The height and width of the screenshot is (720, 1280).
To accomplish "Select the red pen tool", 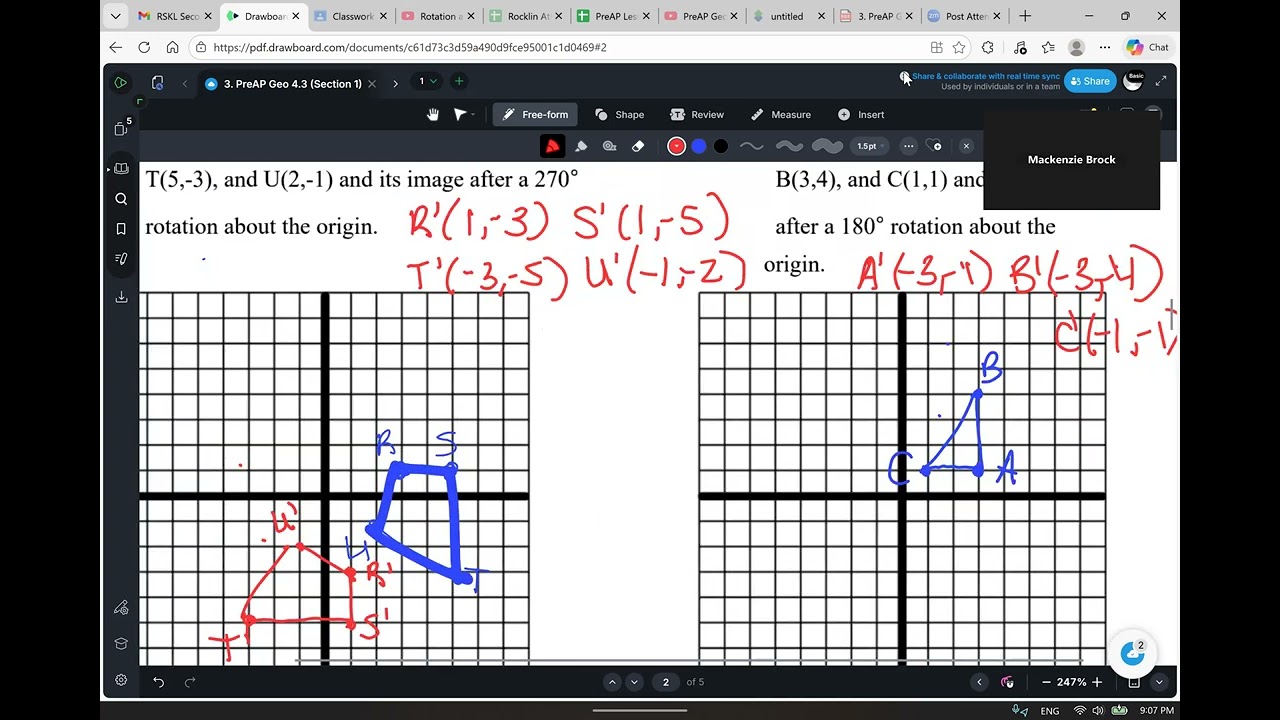I will click(552, 146).
